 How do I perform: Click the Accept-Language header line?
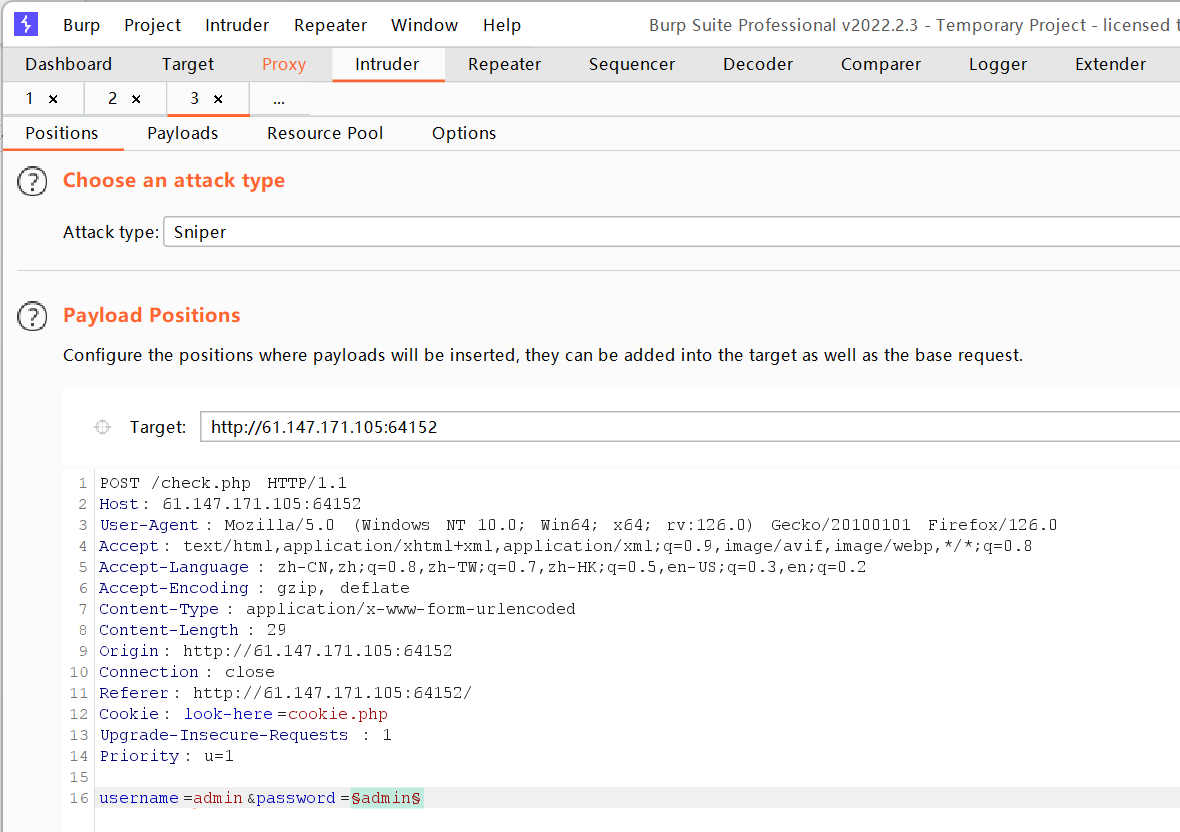click(x=482, y=567)
